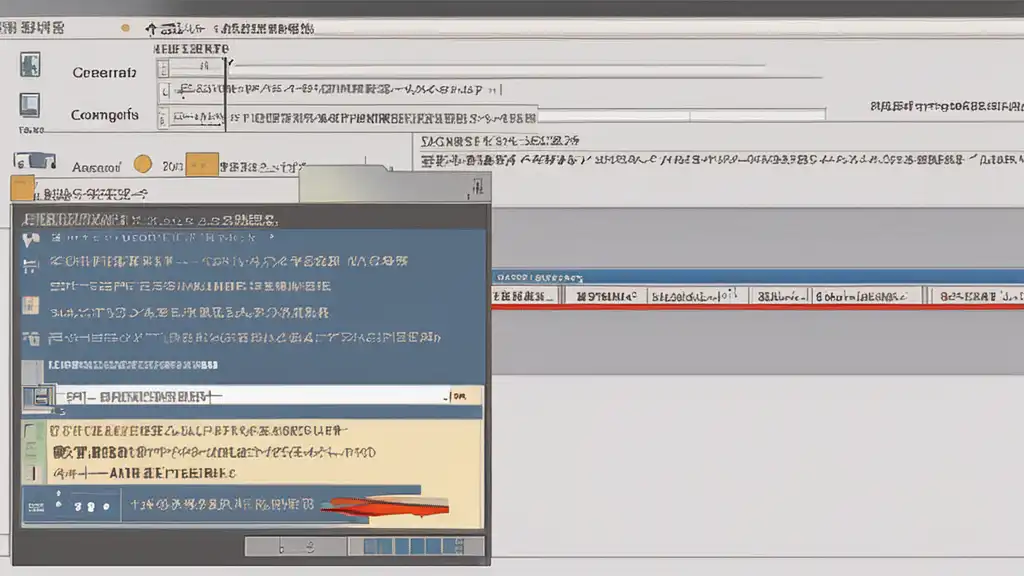Click the blue title strip above the right table
This screenshot has width=1024, height=576.
pos(758,277)
